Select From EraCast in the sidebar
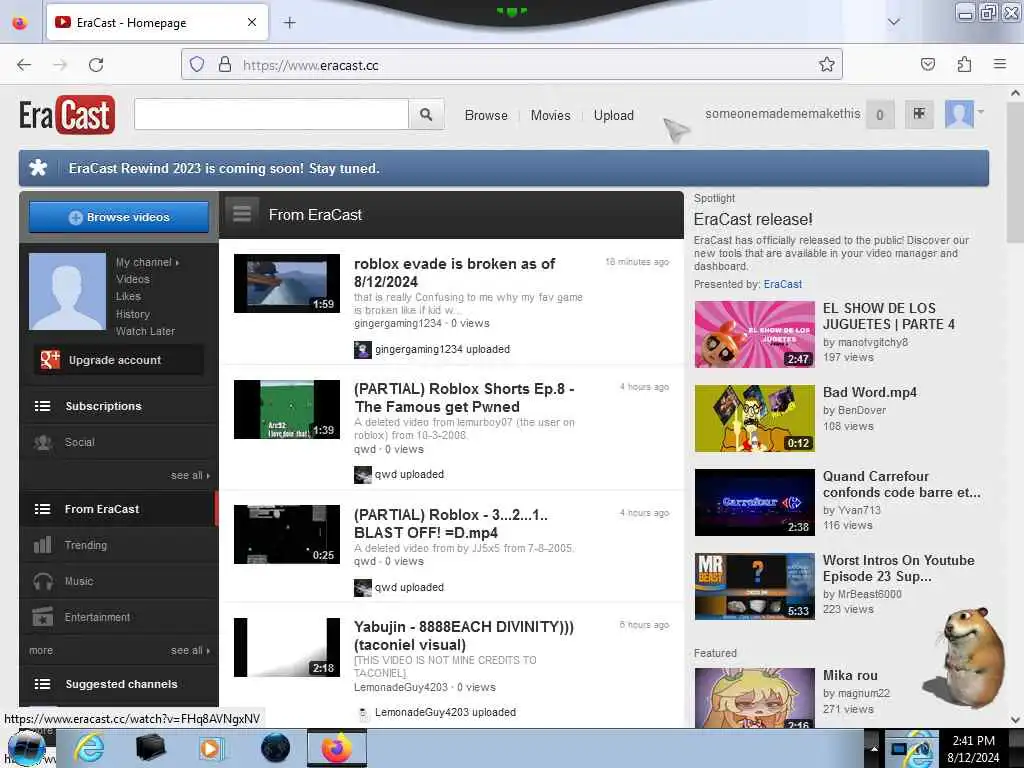The width and height of the screenshot is (1024, 768). pyautogui.click(x=118, y=509)
